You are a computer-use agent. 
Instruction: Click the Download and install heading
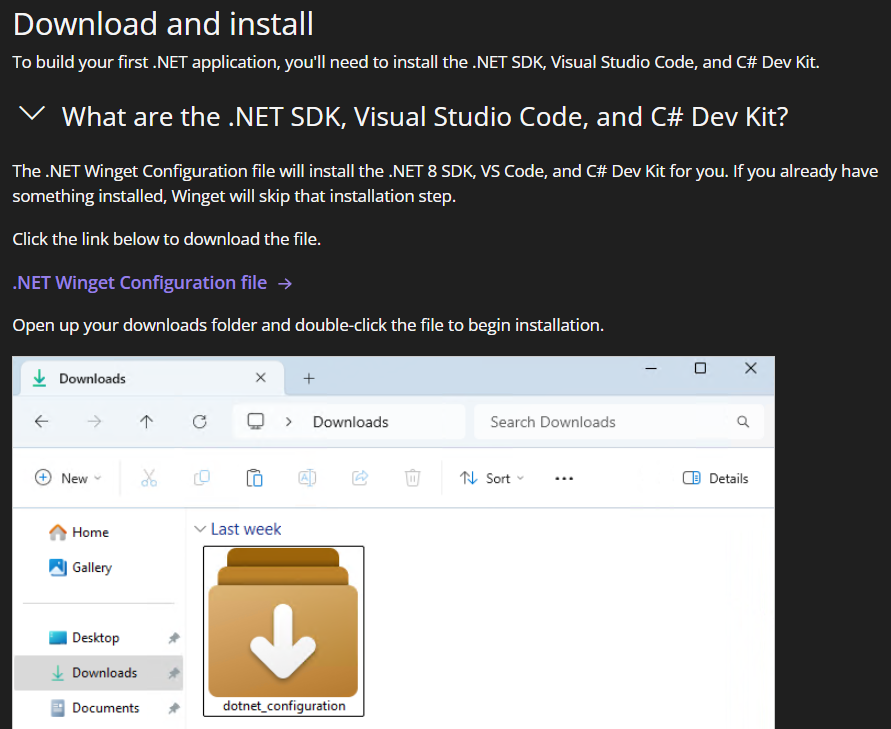click(163, 24)
